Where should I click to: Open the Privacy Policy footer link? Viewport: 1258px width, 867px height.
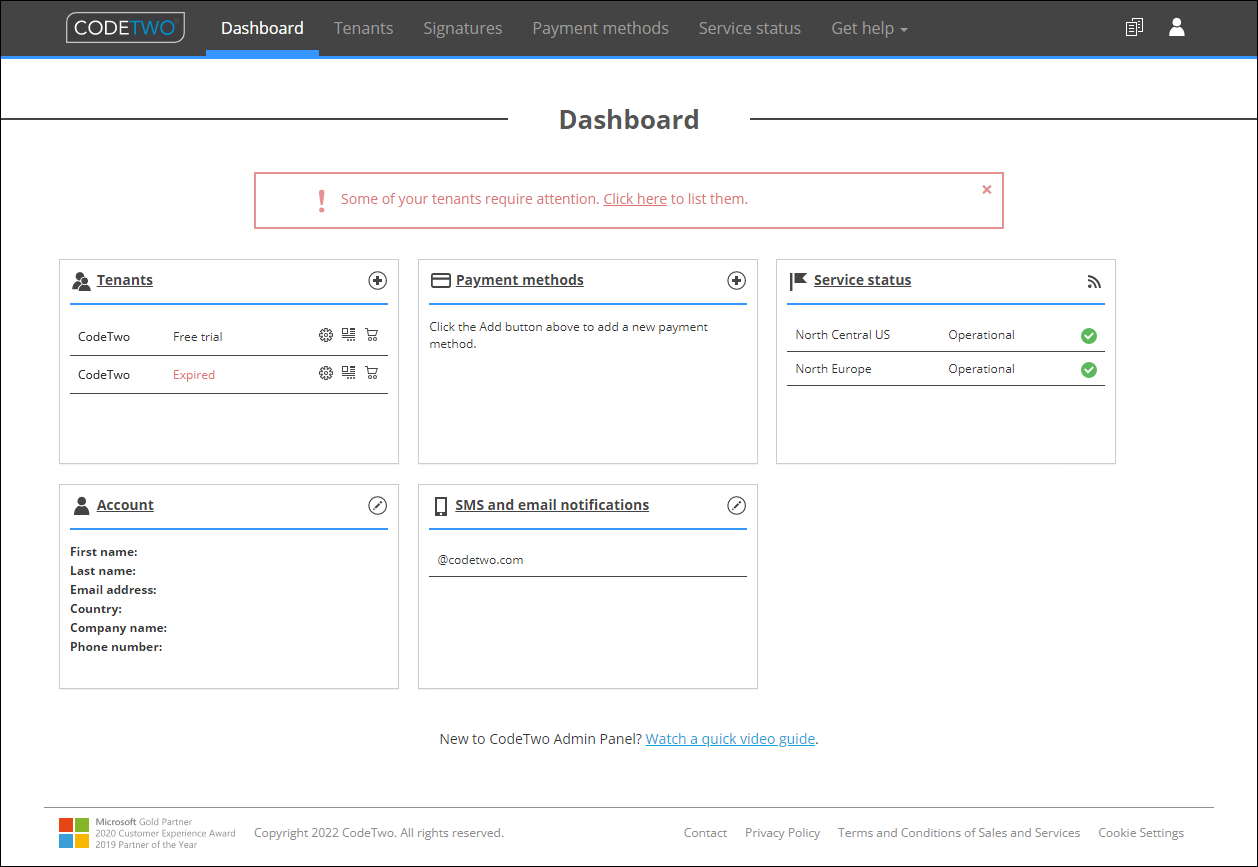[782, 833]
